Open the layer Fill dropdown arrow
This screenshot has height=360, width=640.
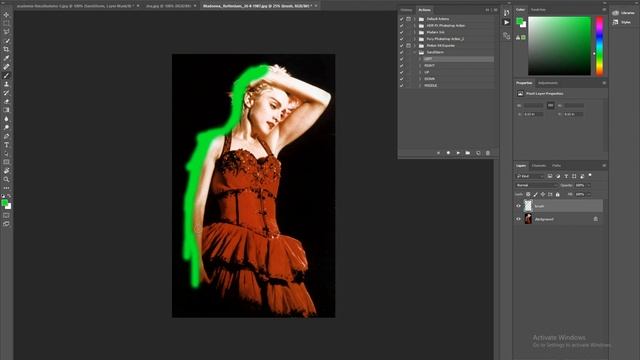coord(589,194)
